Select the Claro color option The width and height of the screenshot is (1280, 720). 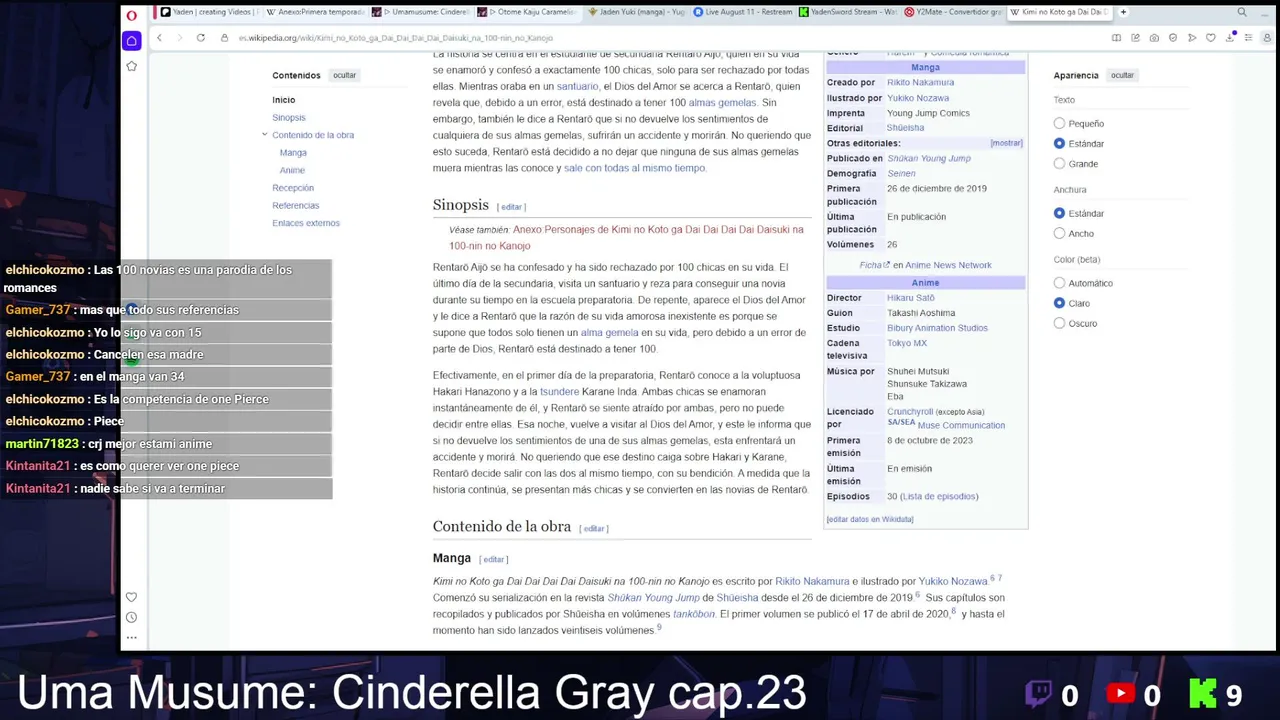pyautogui.click(x=1059, y=303)
